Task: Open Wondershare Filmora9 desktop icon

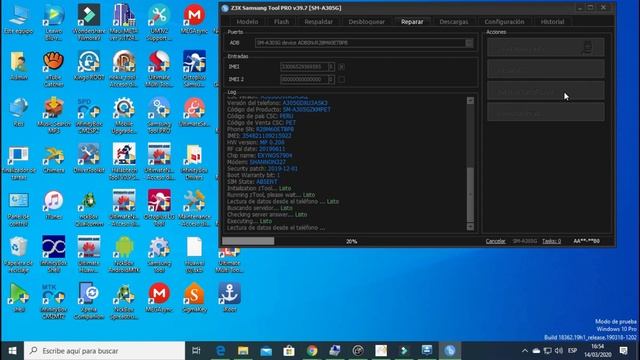Action: (x=89, y=22)
